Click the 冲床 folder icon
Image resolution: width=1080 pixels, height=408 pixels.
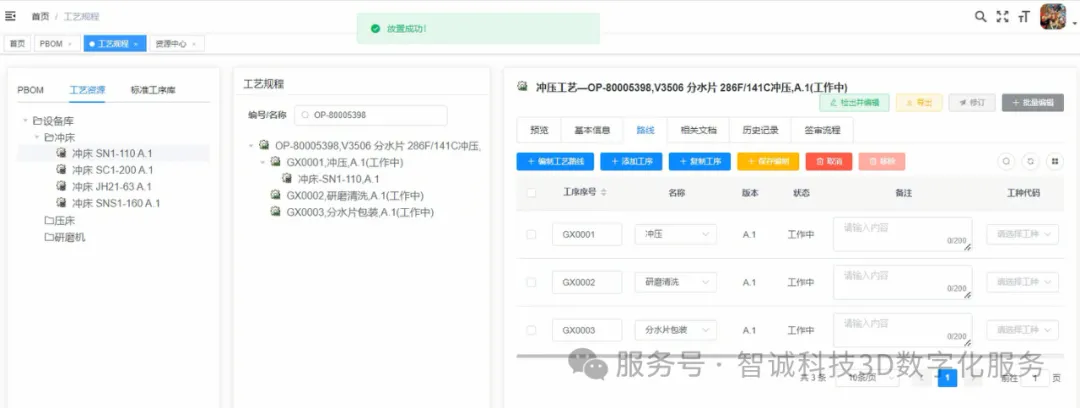(49, 137)
